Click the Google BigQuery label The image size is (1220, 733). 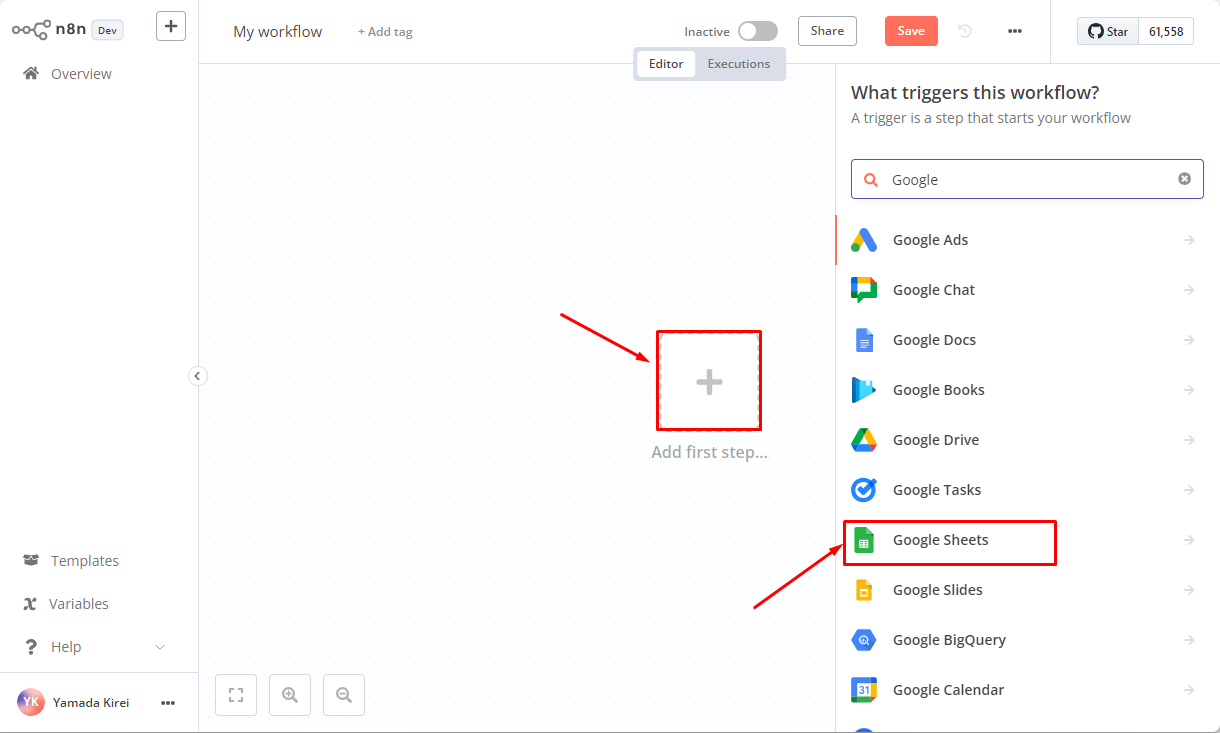949,640
